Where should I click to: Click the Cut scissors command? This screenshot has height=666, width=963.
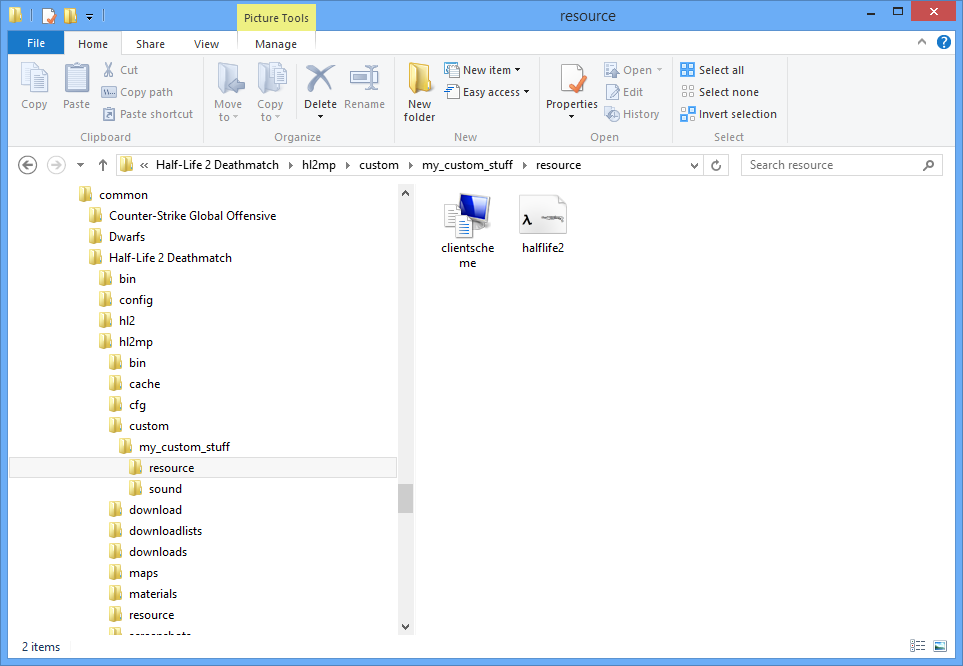pos(120,70)
